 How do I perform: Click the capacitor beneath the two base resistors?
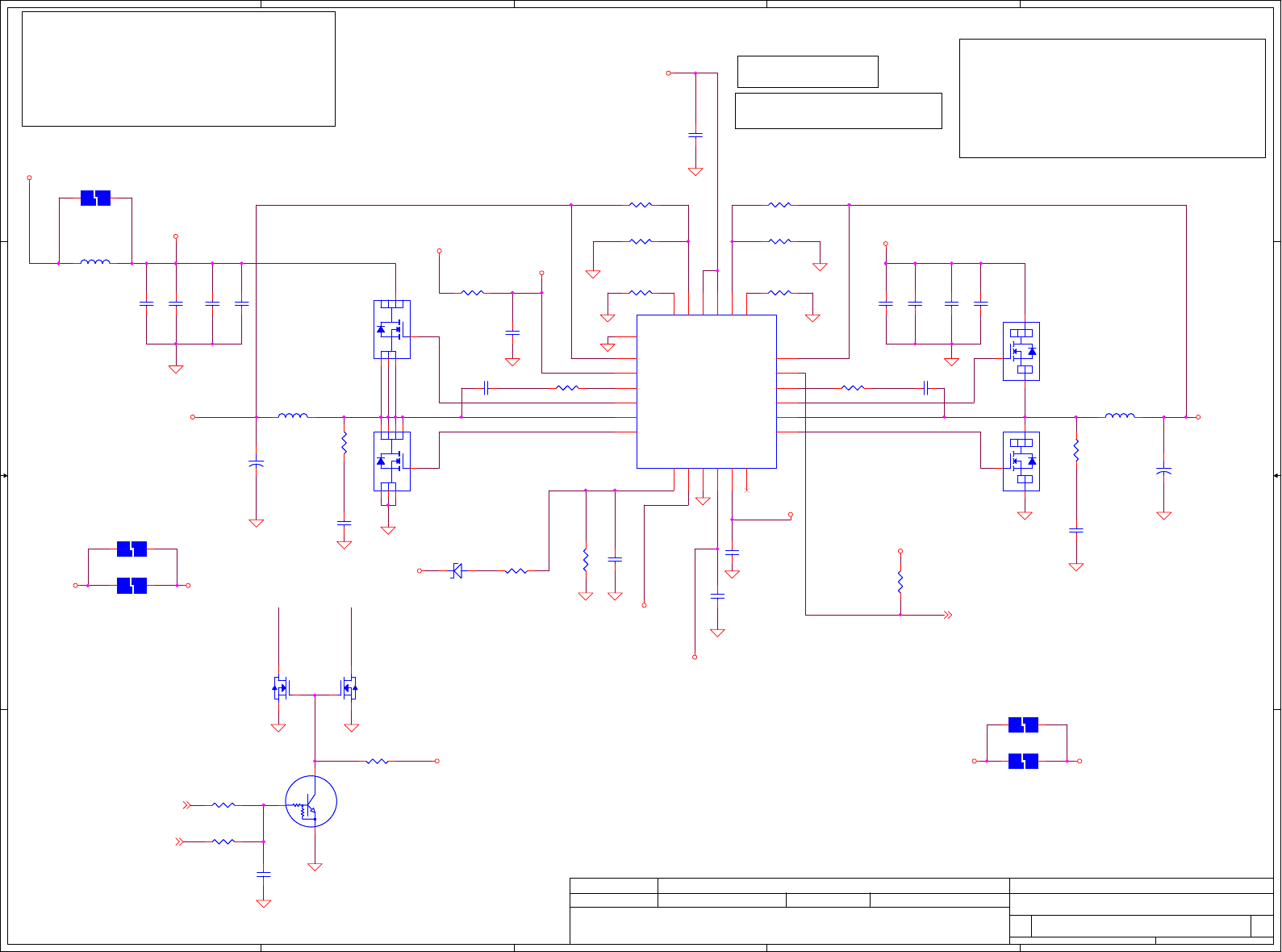pos(263,874)
